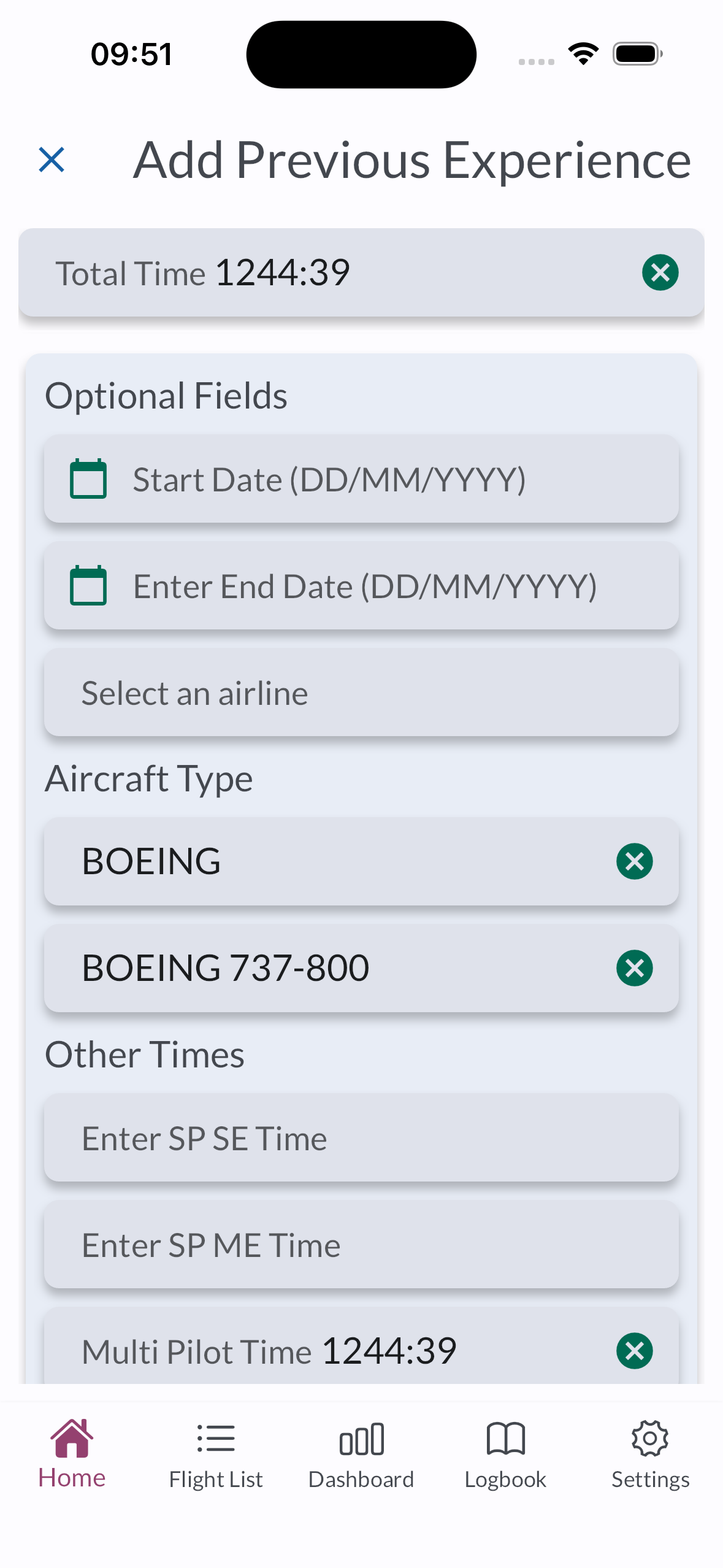
Task: Expand the Select an airline dropdown
Action: pyautogui.click(x=361, y=693)
